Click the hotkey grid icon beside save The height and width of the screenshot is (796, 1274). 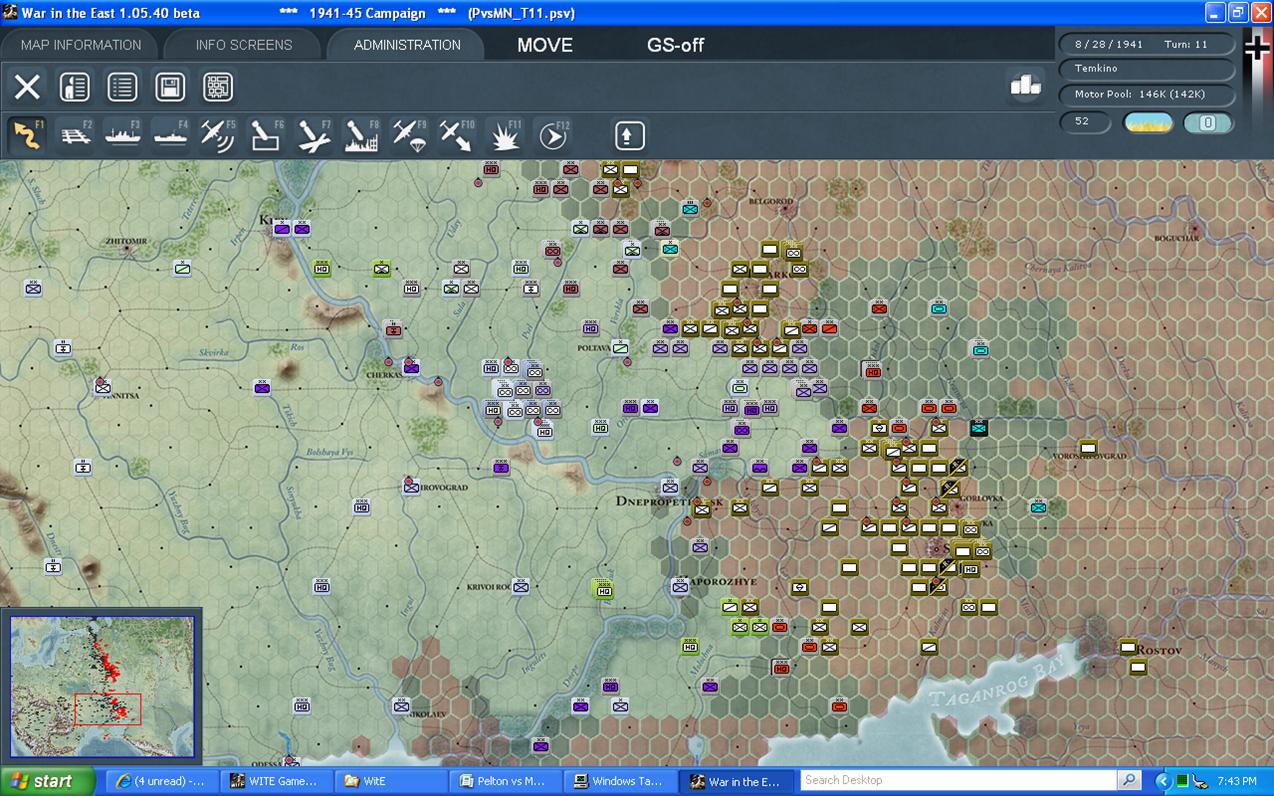tap(218, 87)
